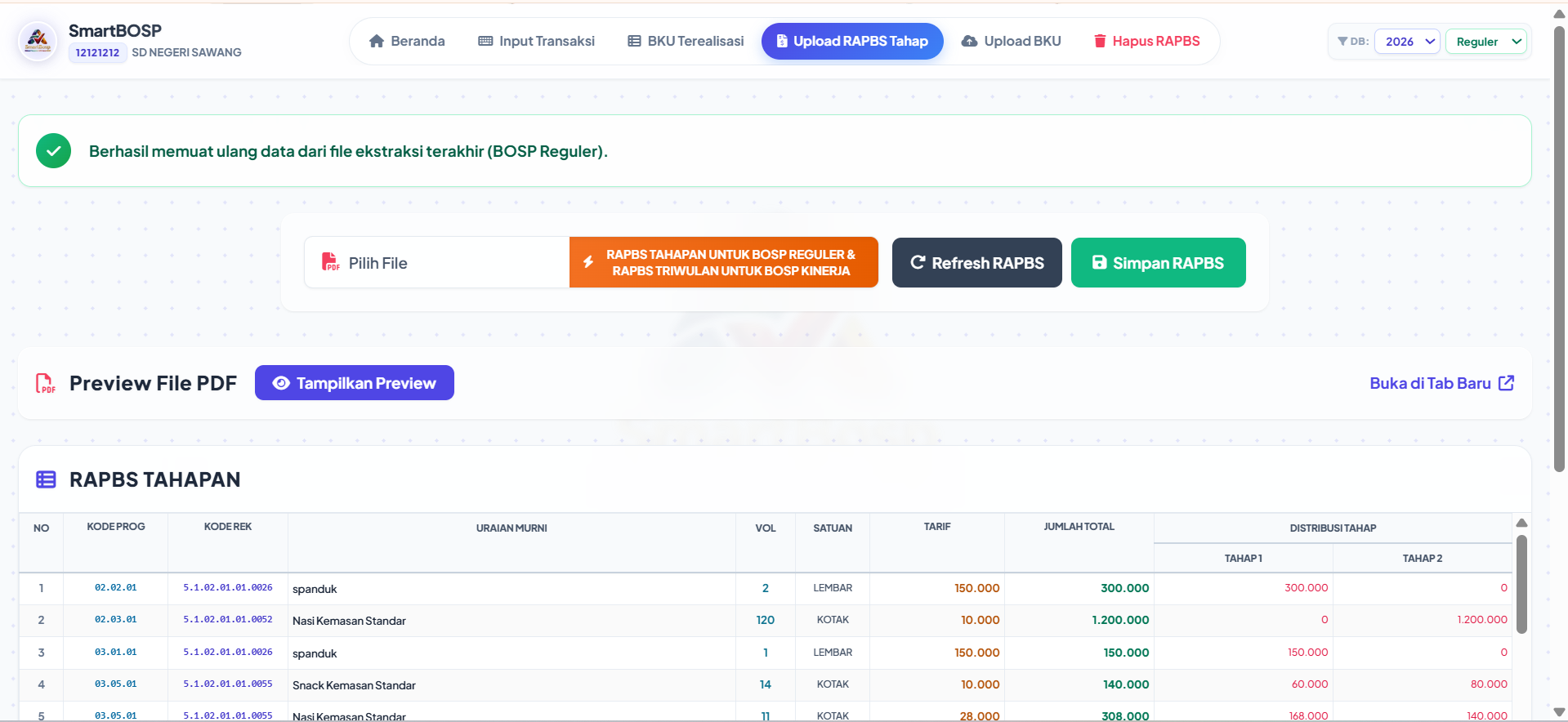Click the eye icon in Tampilkan Preview
This screenshot has width=1568, height=722.
click(x=281, y=383)
